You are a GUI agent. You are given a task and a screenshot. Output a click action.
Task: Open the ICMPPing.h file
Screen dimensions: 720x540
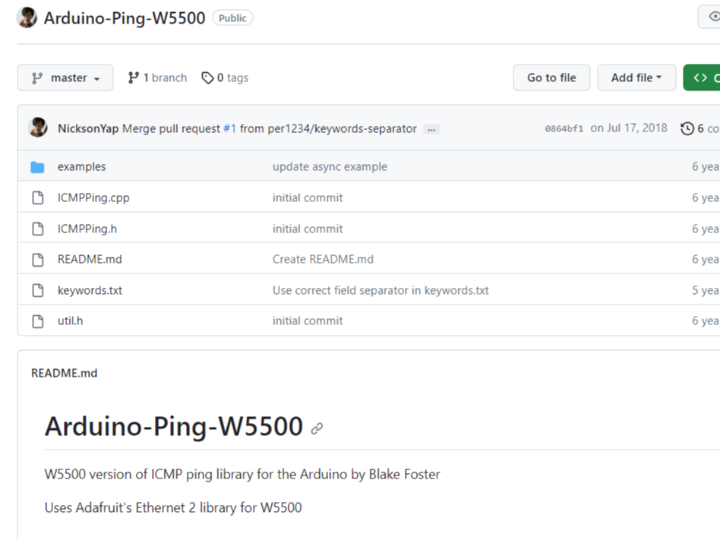coord(87,229)
